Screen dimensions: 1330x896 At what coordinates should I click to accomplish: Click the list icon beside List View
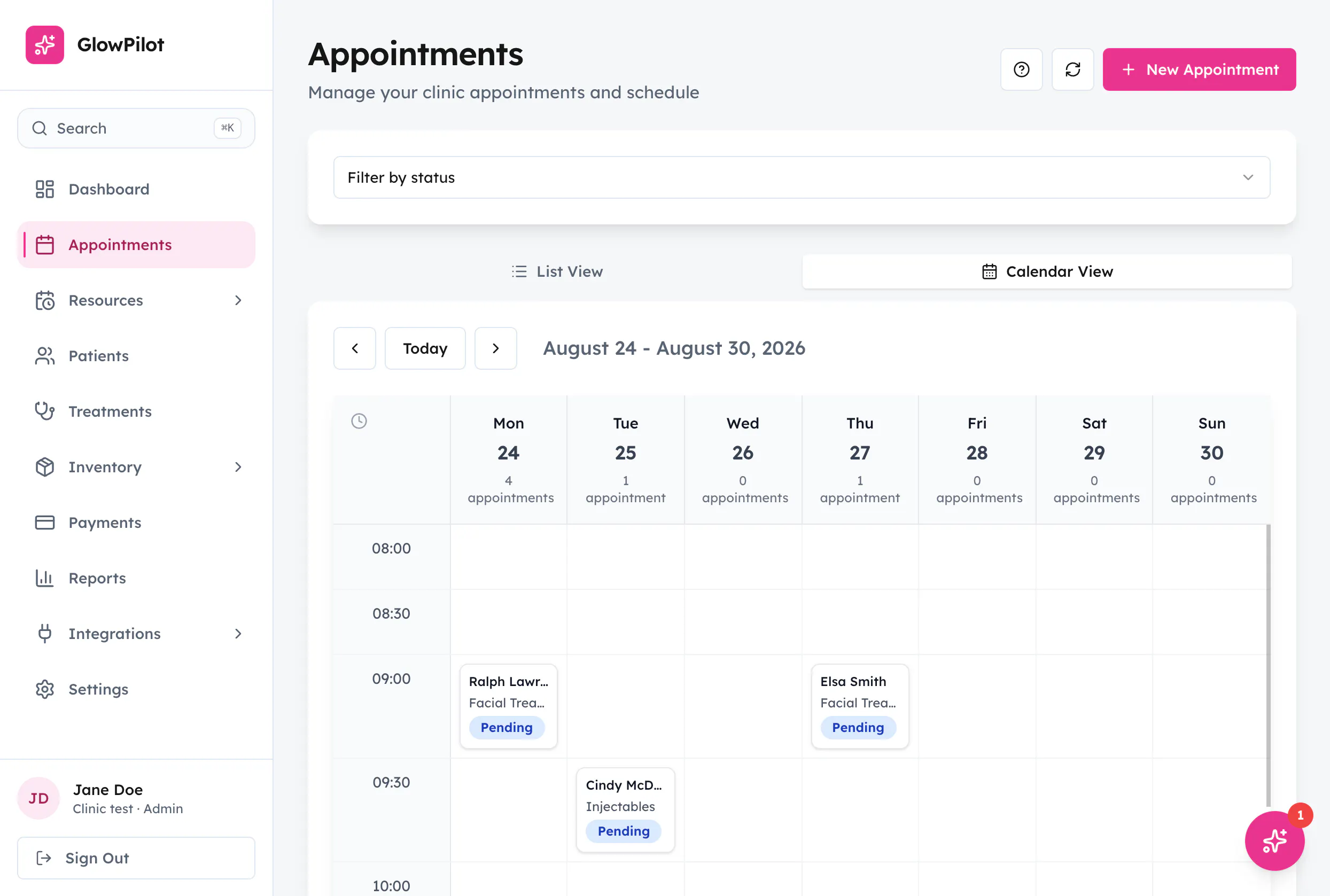click(519, 271)
